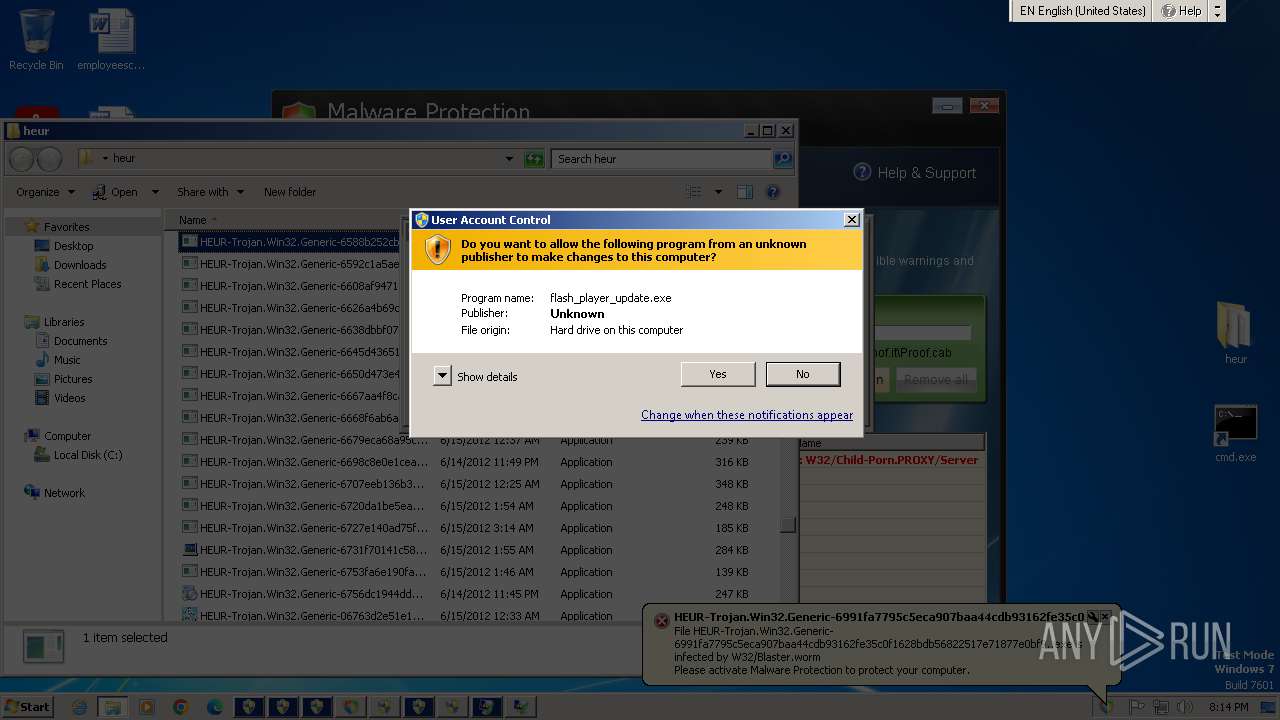Click New folder in Explorer toolbar
Image resolution: width=1280 pixels, height=720 pixels.
click(290, 192)
